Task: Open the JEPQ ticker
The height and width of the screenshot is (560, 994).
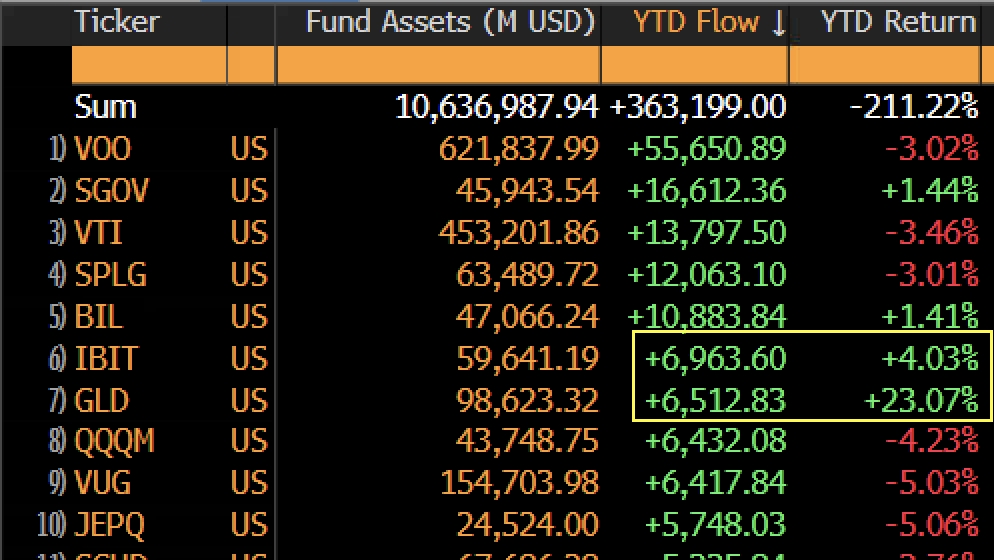Action: [110, 525]
